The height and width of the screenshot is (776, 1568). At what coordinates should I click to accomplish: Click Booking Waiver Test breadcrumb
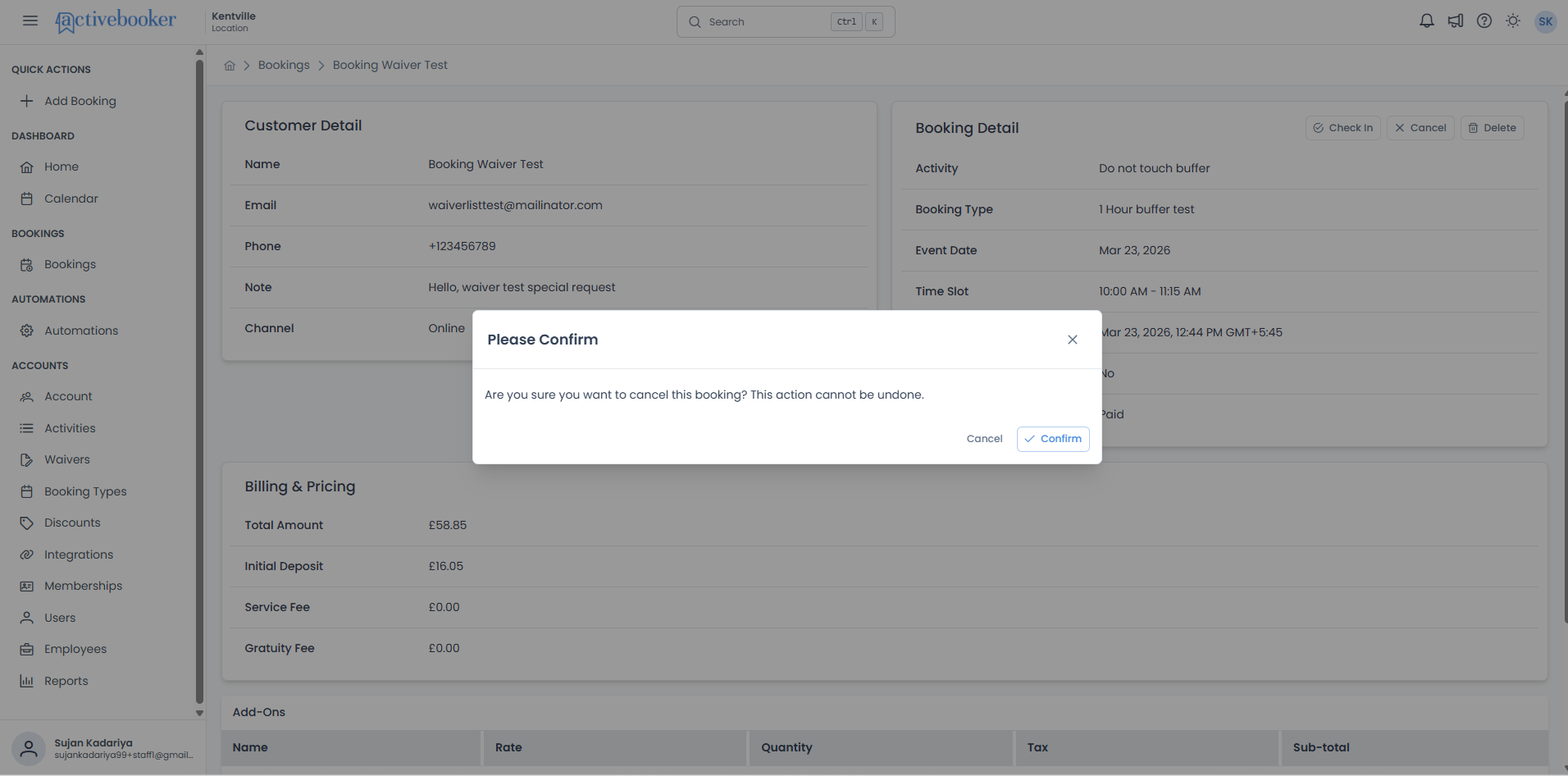tap(390, 65)
